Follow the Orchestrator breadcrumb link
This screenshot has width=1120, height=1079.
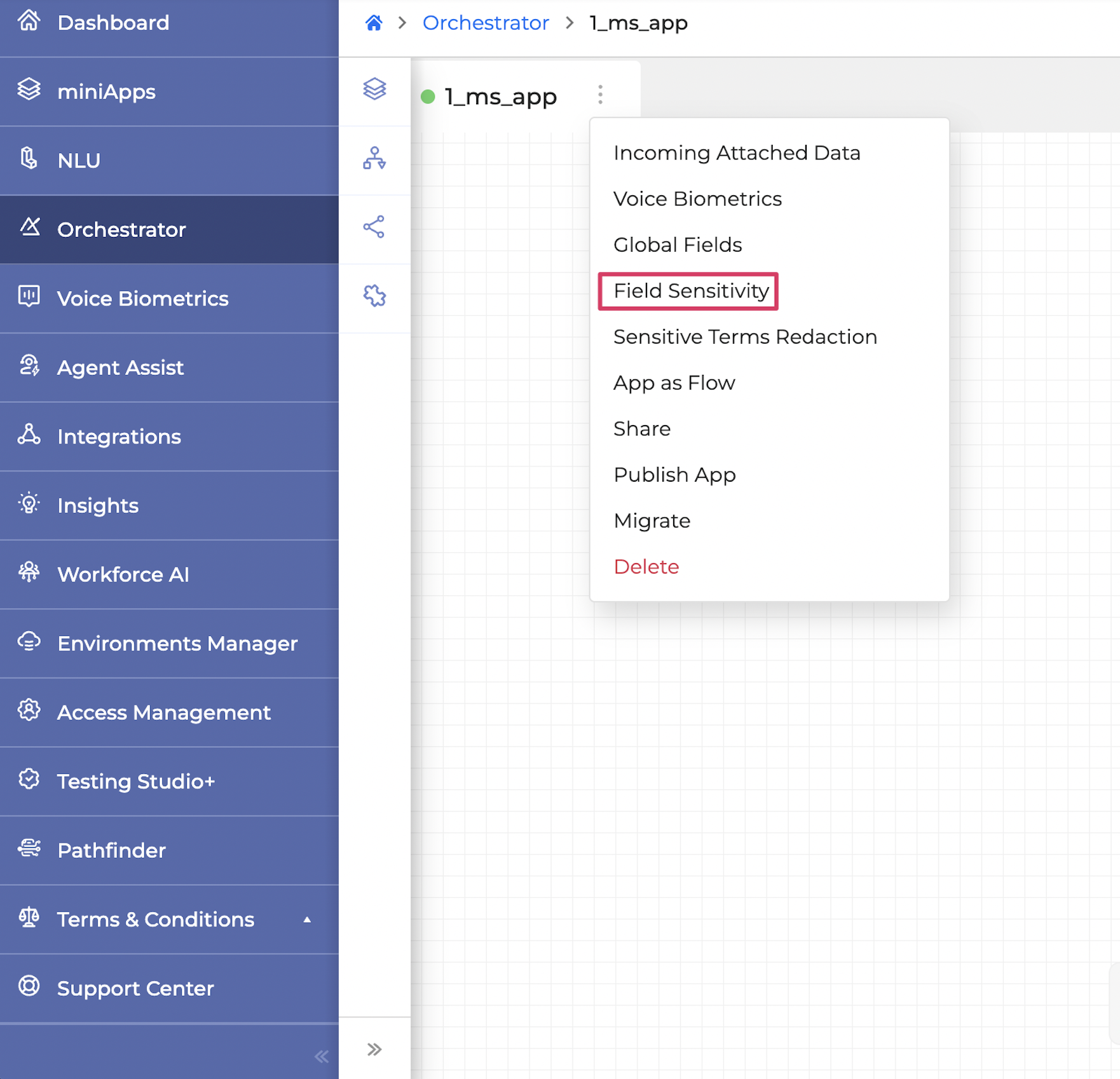(486, 24)
